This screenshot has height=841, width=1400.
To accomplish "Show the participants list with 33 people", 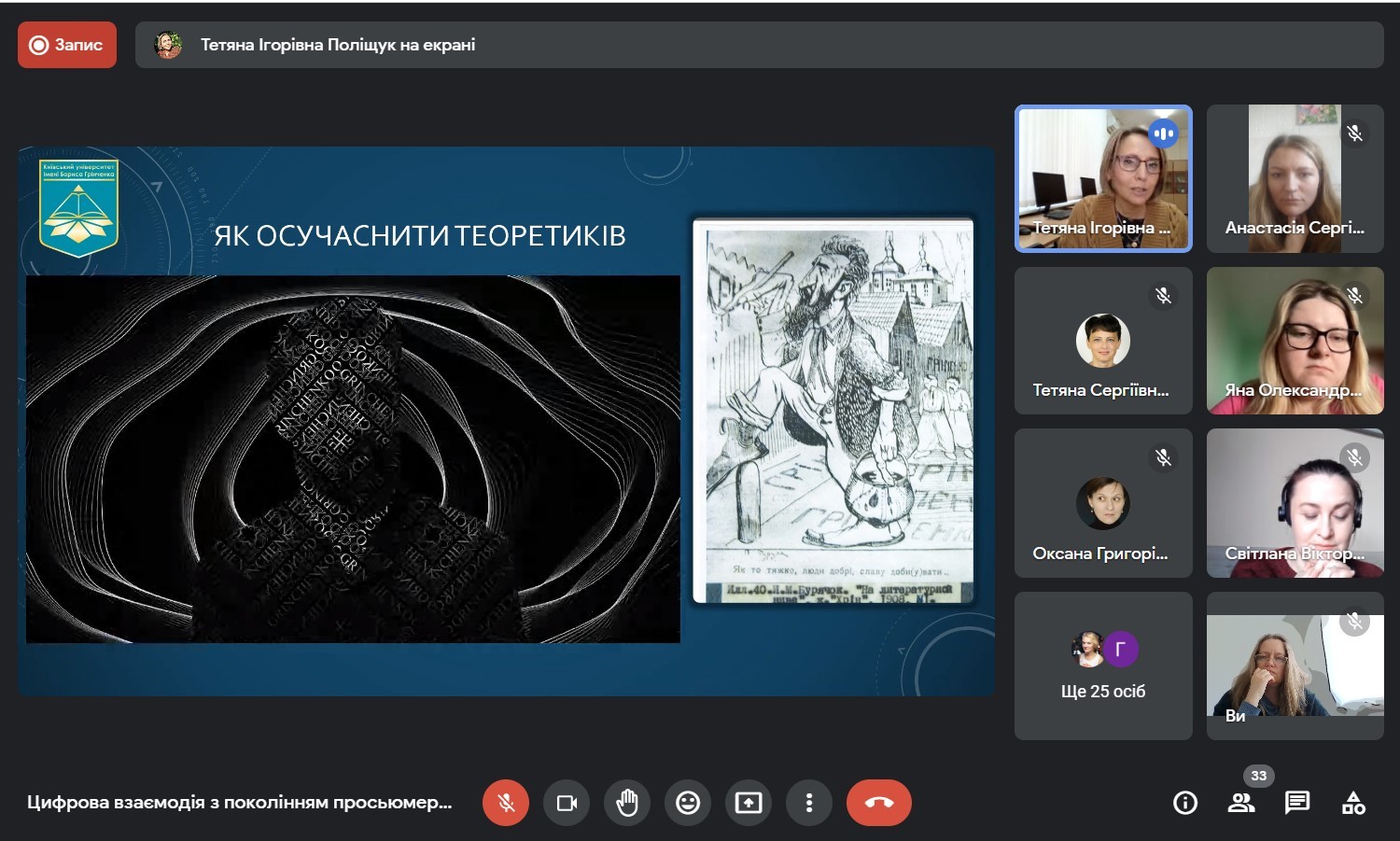I will pos(1241,803).
